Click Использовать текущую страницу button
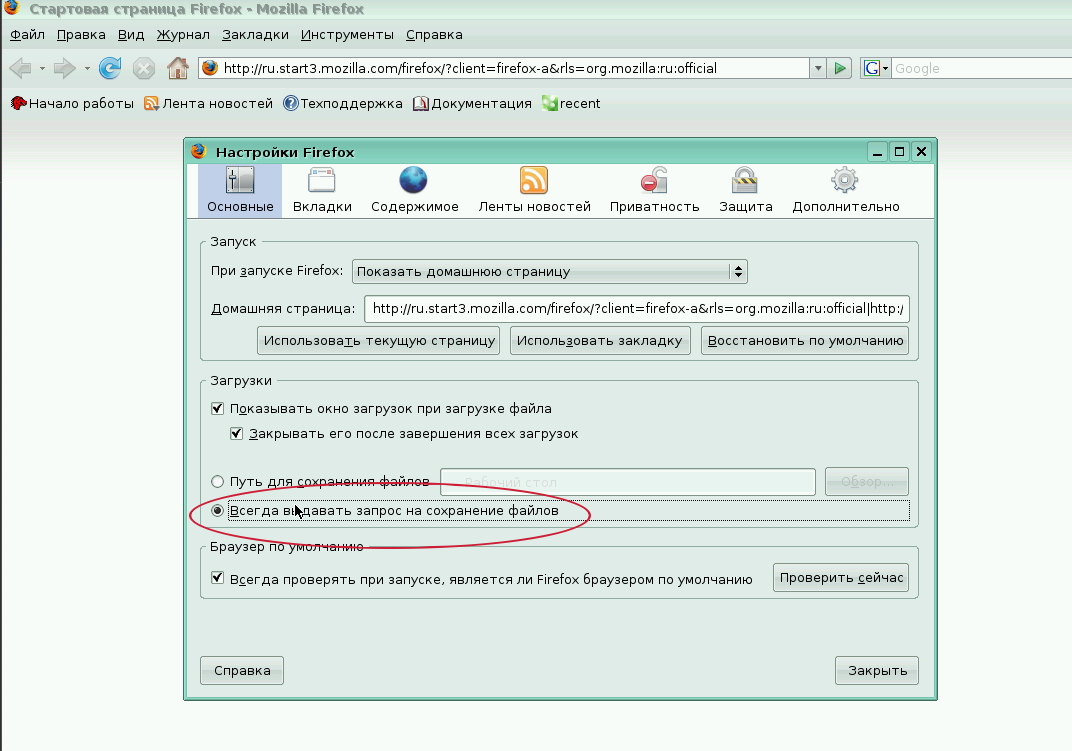This screenshot has width=1072, height=751. [x=379, y=341]
